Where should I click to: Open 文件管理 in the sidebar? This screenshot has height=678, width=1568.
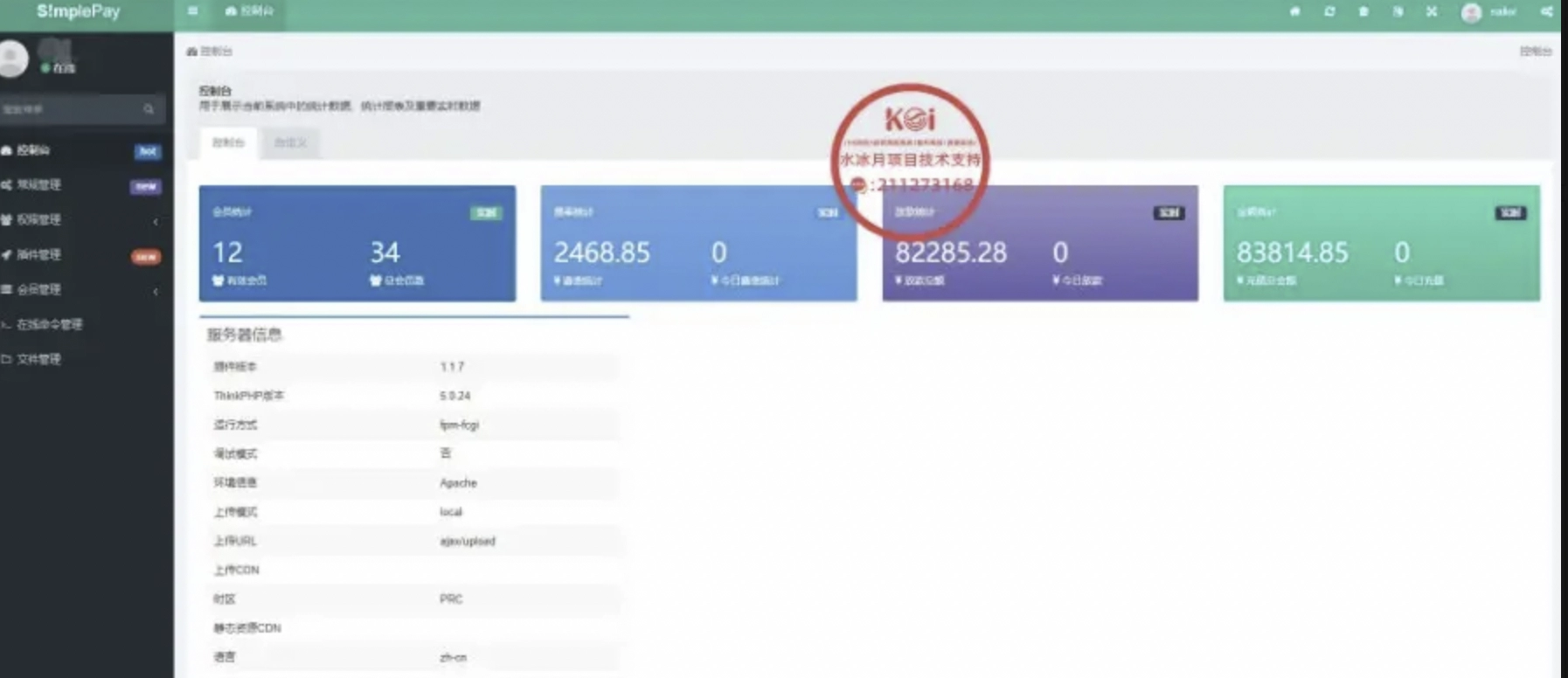[39, 359]
